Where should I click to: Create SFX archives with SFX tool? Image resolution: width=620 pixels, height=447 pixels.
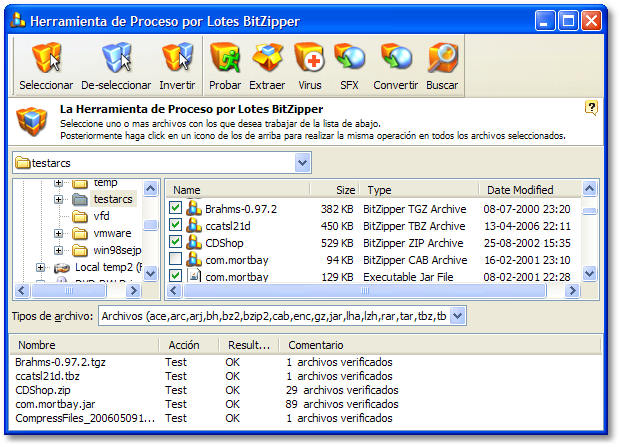349,58
